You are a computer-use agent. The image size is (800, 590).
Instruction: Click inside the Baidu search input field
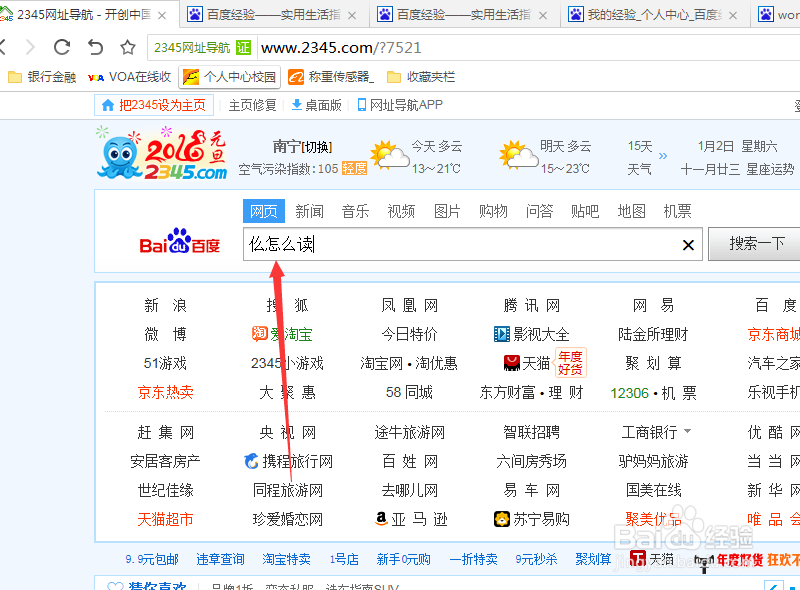450,243
